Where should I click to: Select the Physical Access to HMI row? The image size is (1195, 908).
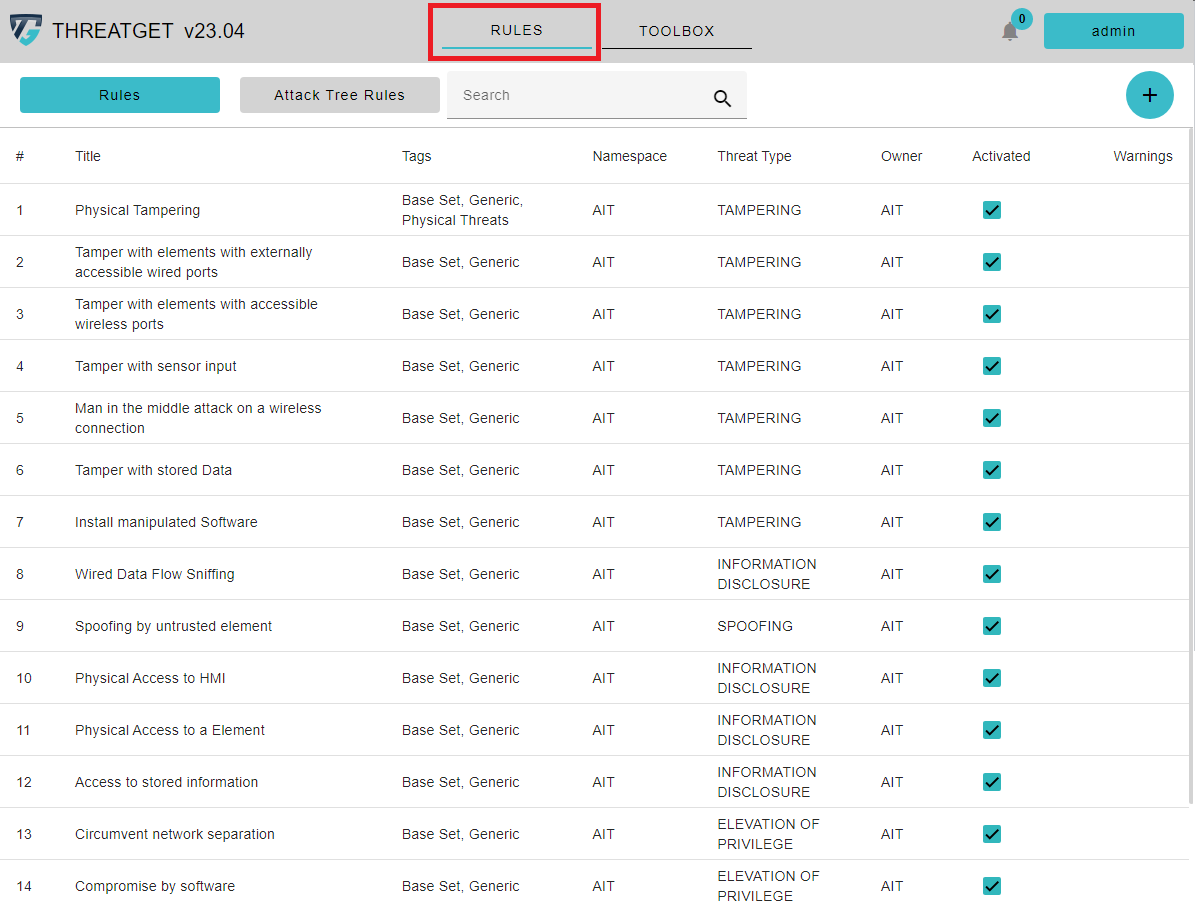click(150, 678)
